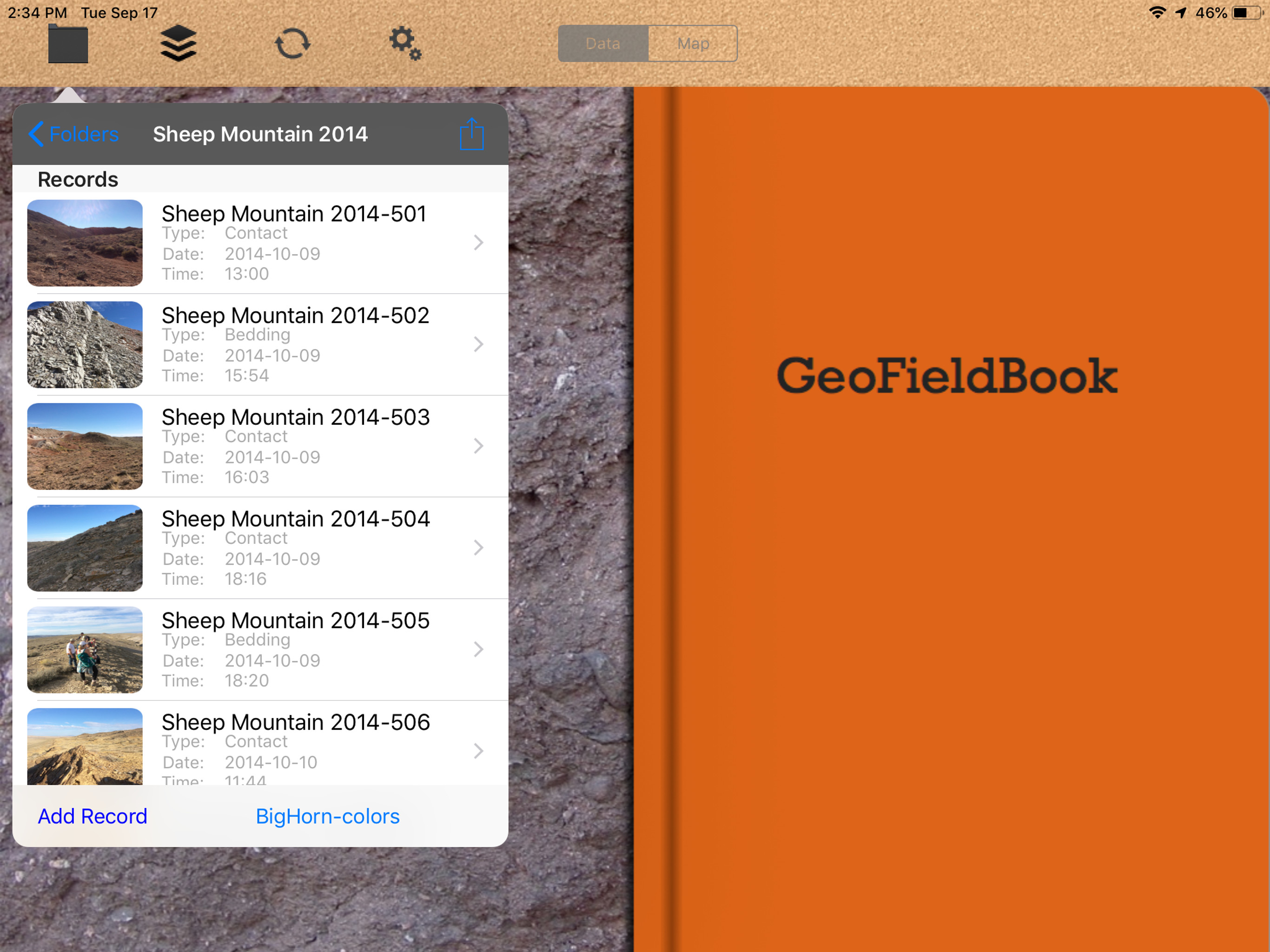Tap the share export icon

471,134
